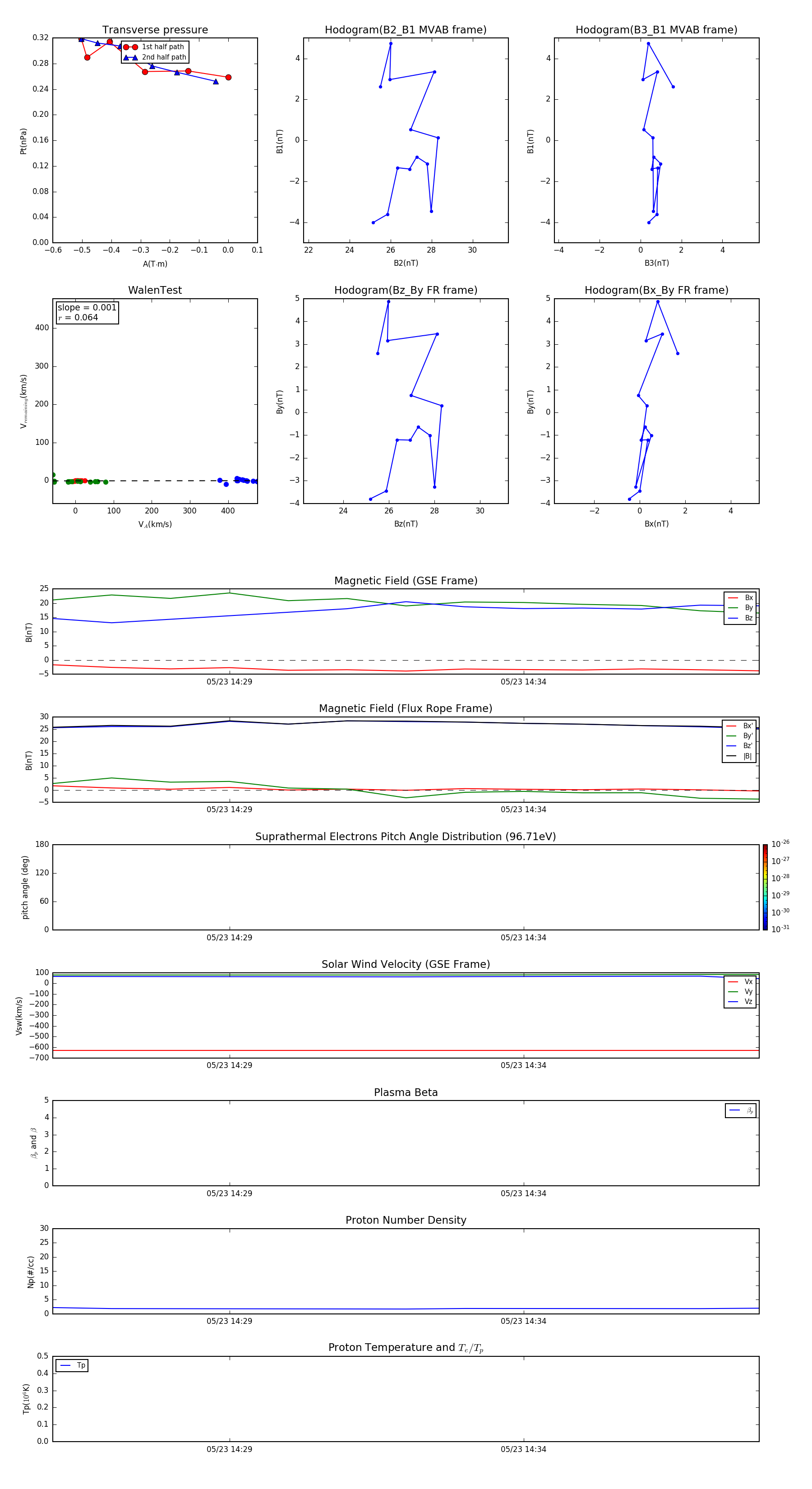The image size is (812, 1489).
Task: Click the By' entry in Flux Rope legend
Action: pyautogui.click(x=740, y=736)
